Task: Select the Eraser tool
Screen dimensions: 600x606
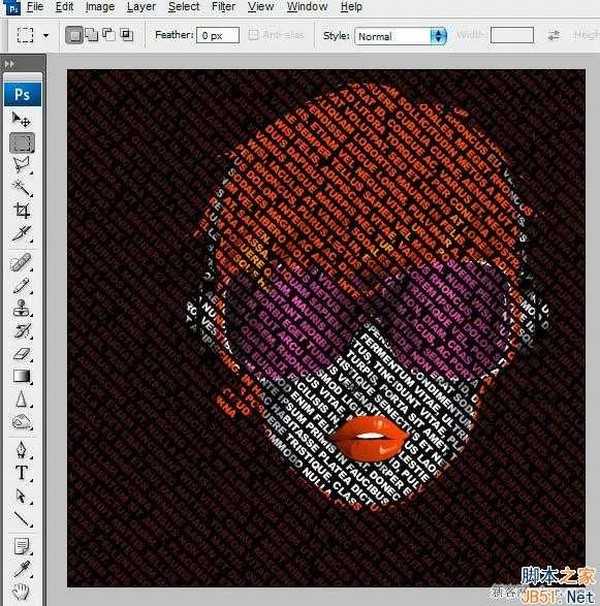Action: (x=21, y=353)
